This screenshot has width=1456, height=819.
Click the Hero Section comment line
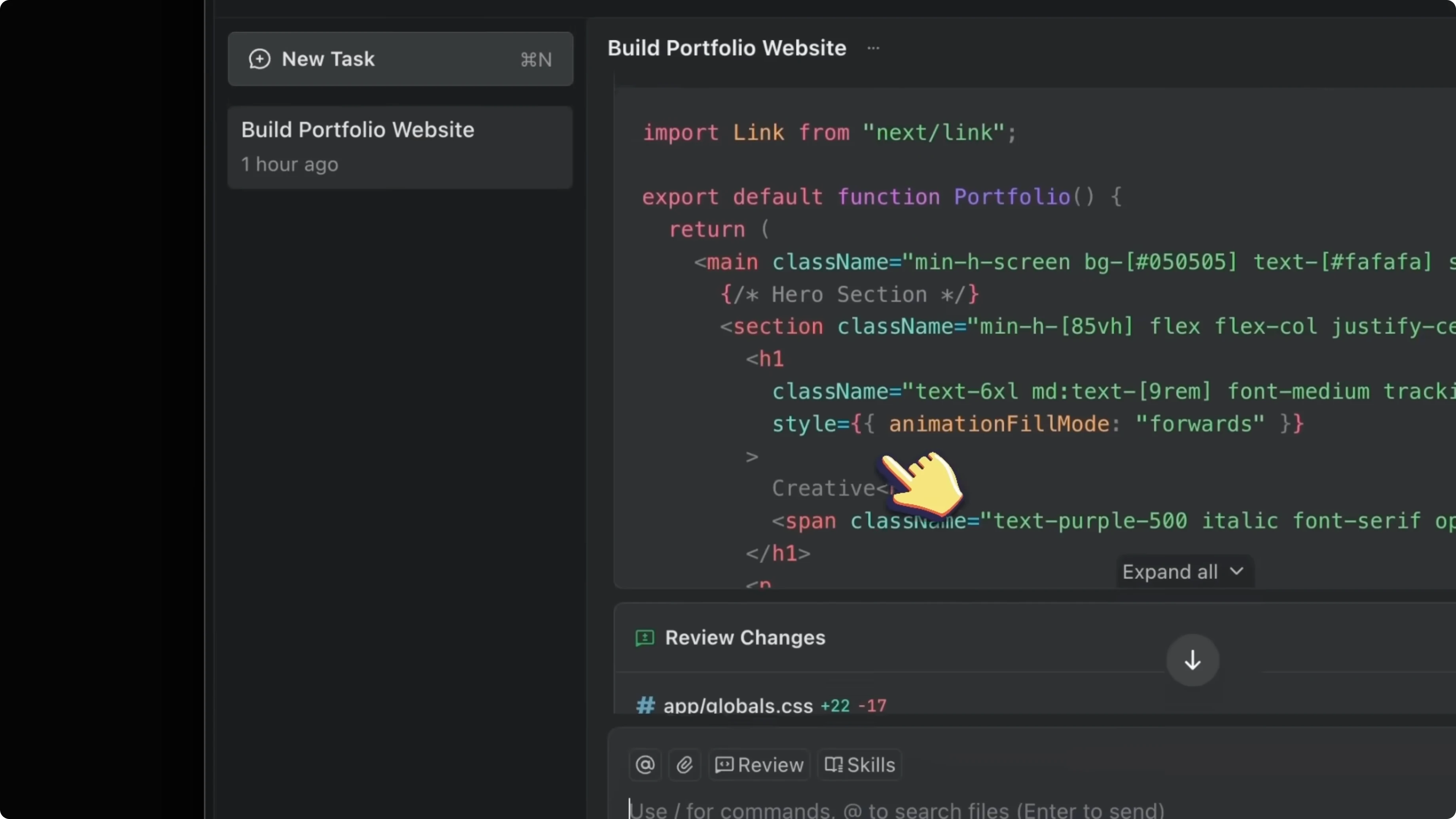[x=849, y=294]
